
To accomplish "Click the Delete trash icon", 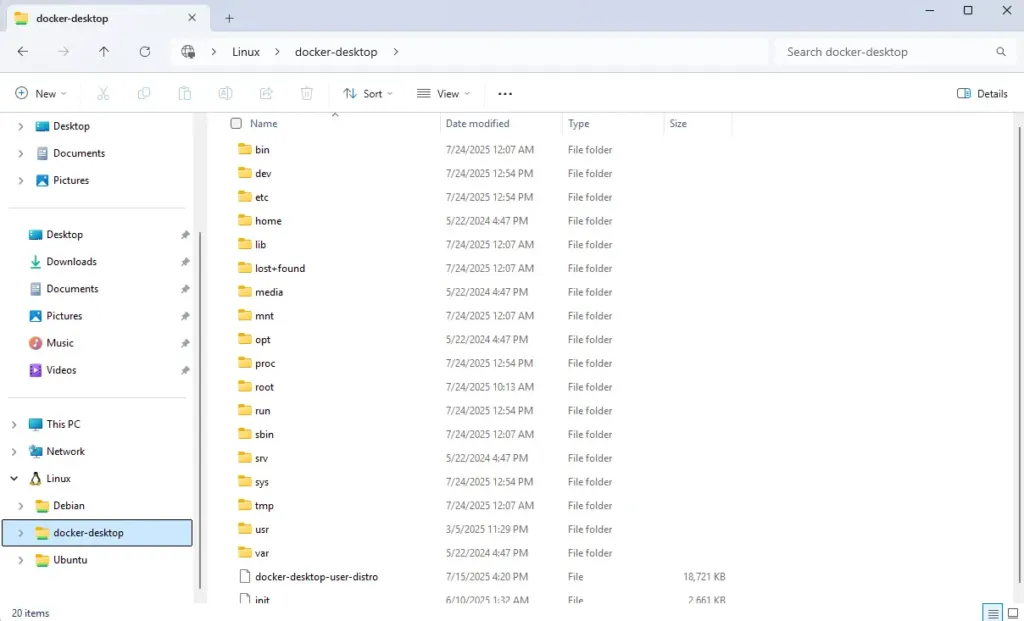I will tap(306, 93).
